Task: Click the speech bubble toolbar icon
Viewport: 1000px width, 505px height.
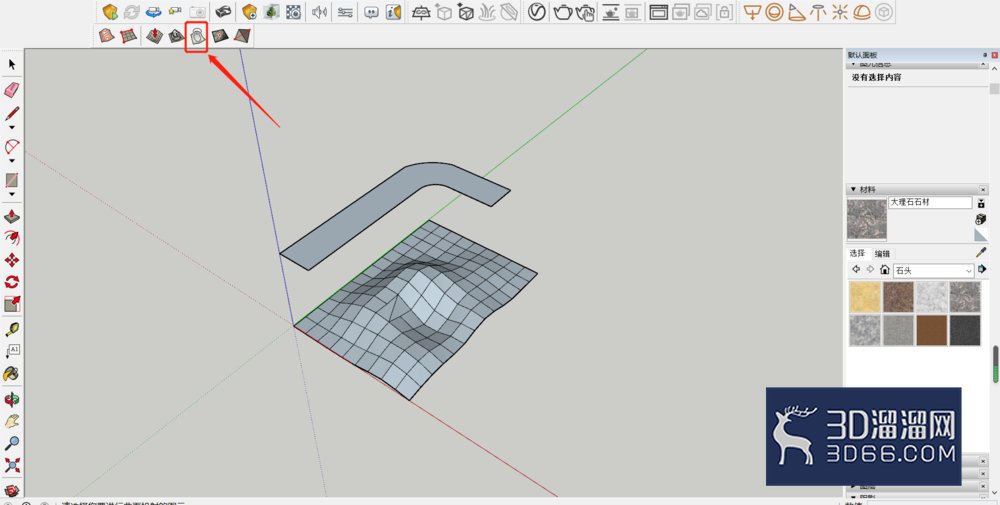Action: (371, 11)
